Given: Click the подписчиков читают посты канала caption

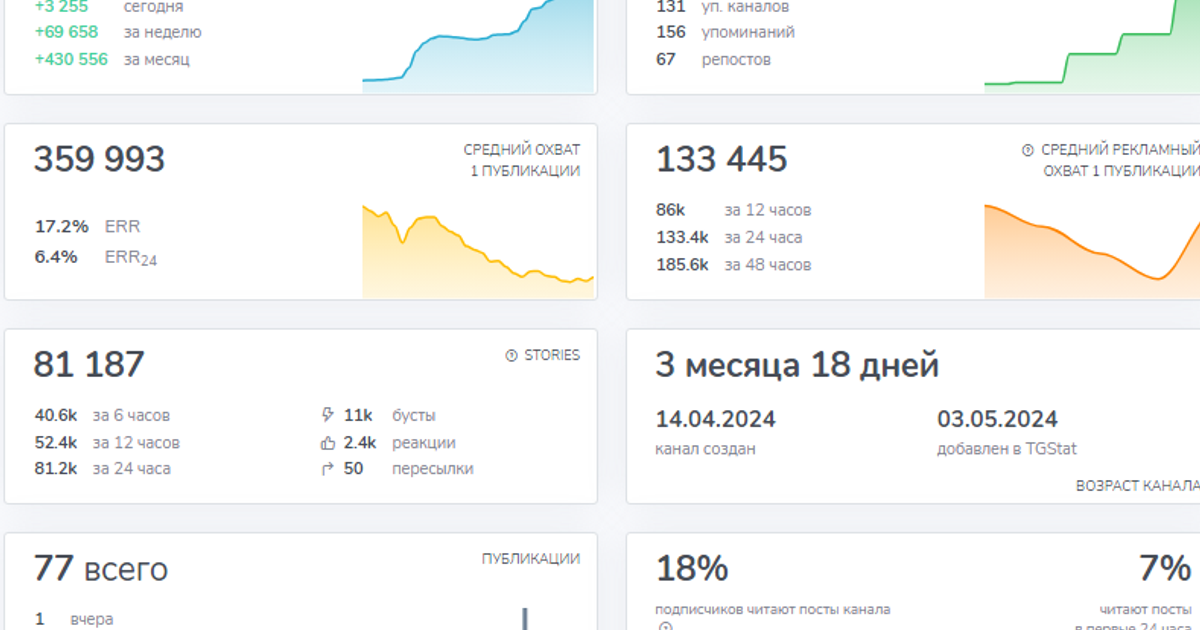Looking at the screenshot, I should pos(773,609).
